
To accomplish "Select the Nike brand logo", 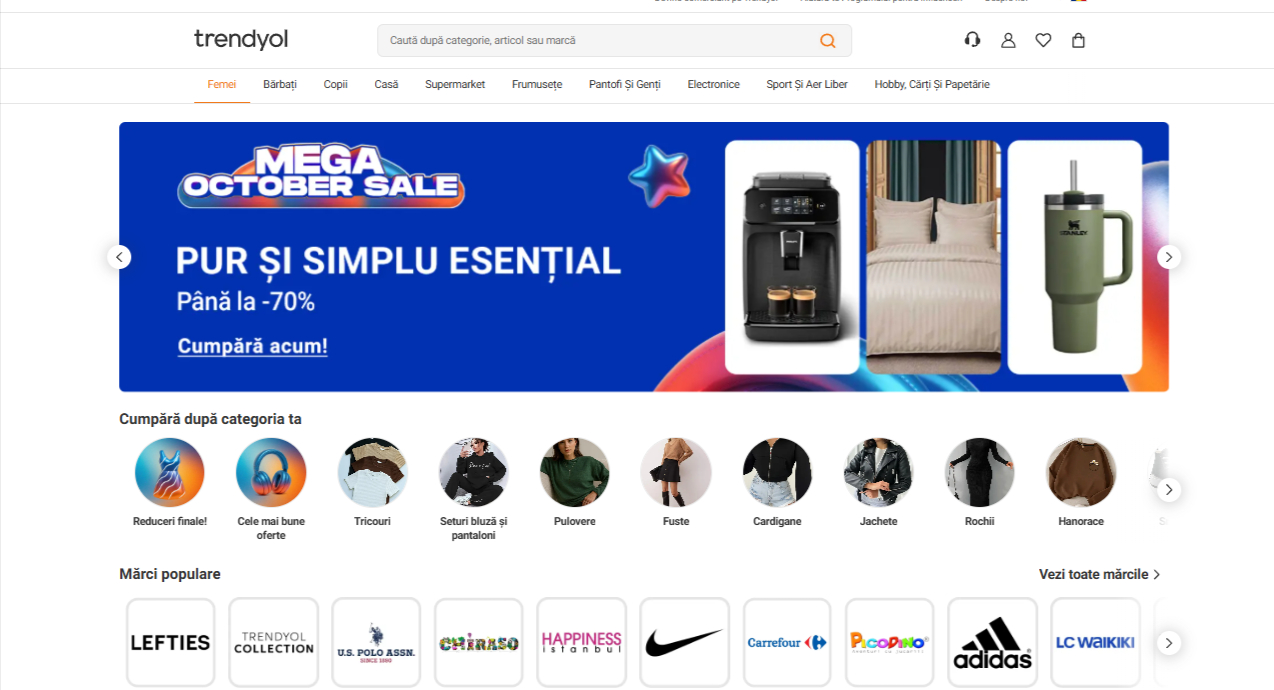I will (684, 642).
